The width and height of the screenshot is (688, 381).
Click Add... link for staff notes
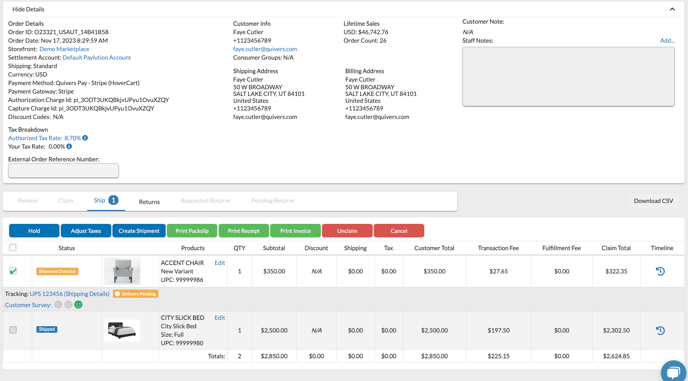[x=667, y=40]
